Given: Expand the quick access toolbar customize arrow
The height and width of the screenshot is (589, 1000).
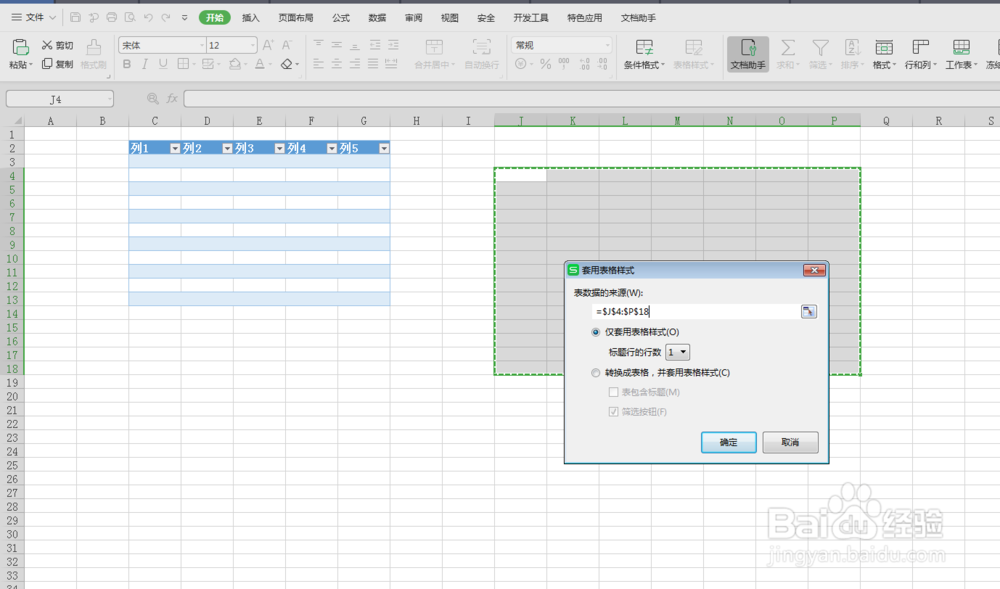Looking at the screenshot, I should pos(184,18).
